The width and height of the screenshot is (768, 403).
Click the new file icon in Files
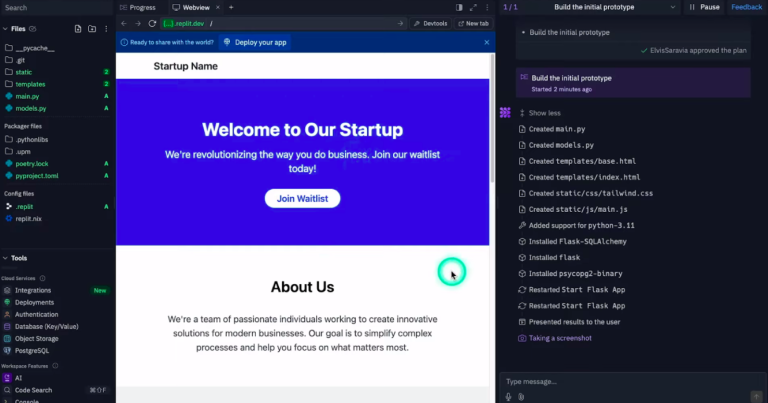(x=78, y=29)
